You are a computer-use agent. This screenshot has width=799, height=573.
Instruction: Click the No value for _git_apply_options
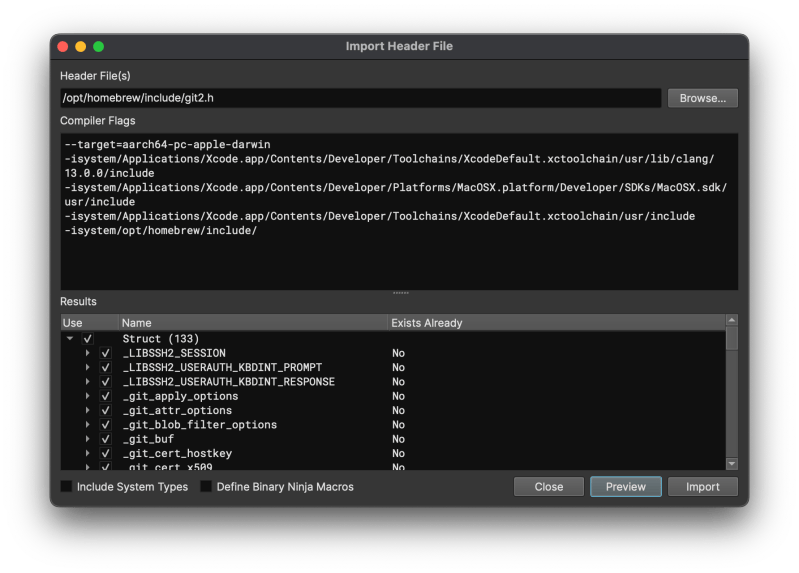click(x=398, y=396)
